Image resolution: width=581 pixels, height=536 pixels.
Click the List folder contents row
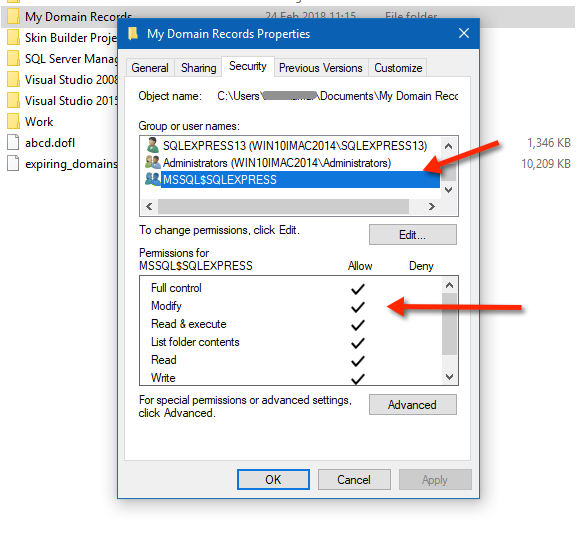coord(291,342)
